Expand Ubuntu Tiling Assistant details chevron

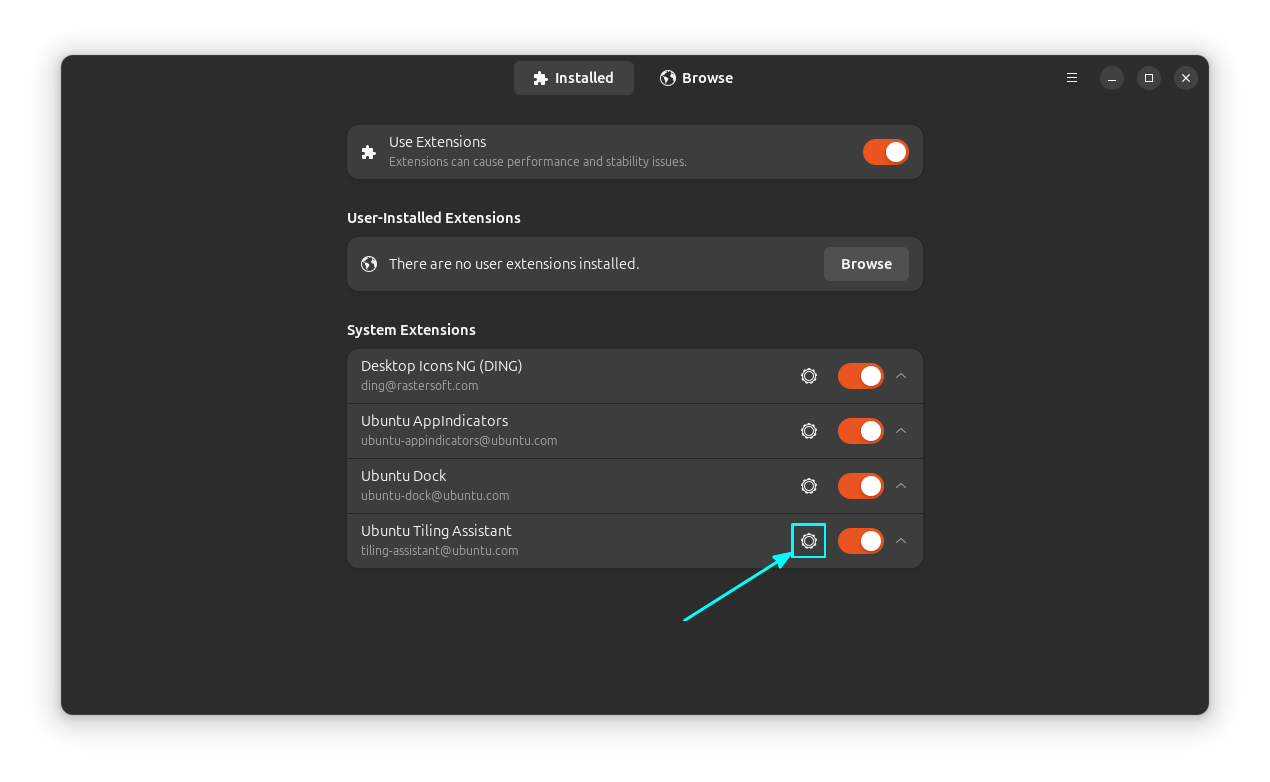[x=901, y=541]
